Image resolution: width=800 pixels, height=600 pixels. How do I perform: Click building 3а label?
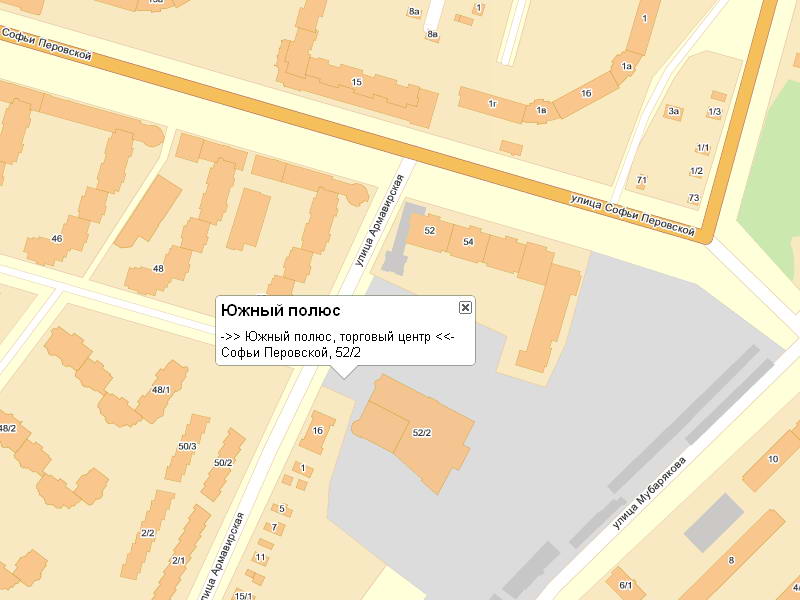673,111
